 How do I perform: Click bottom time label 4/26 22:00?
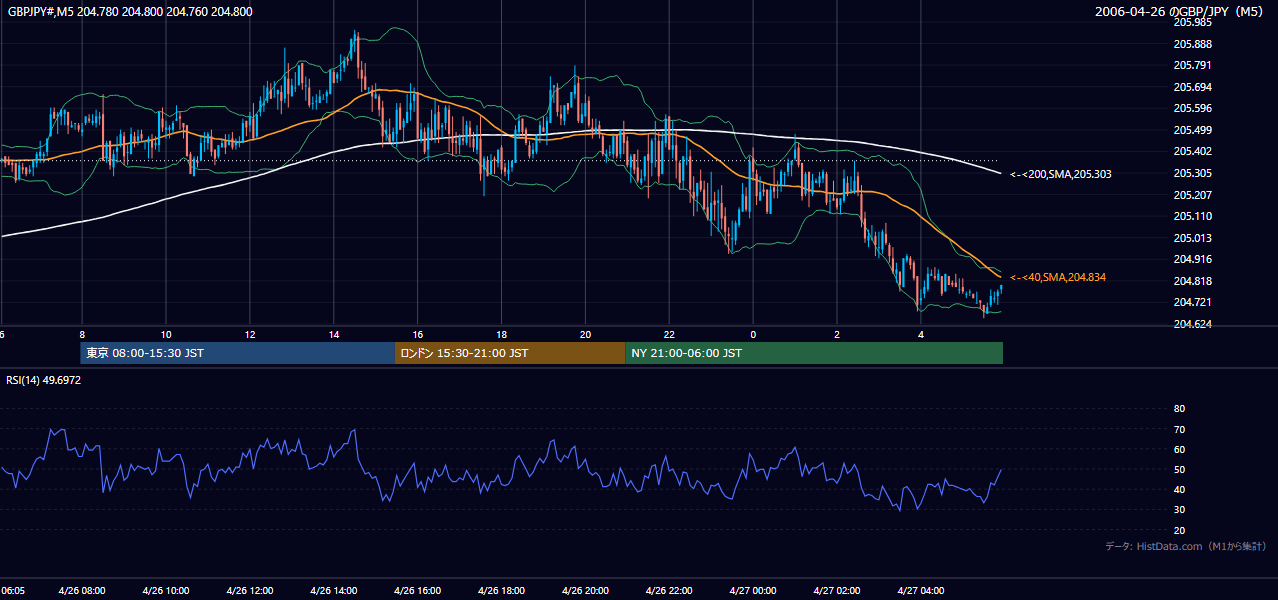tap(670, 591)
